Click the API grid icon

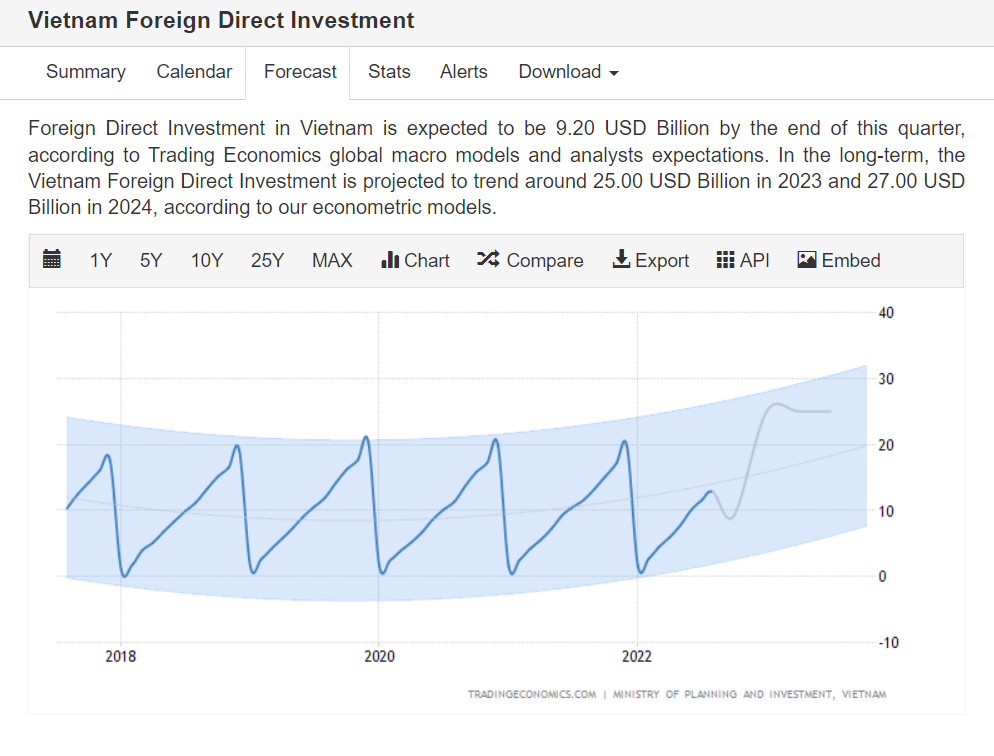click(x=726, y=260)
